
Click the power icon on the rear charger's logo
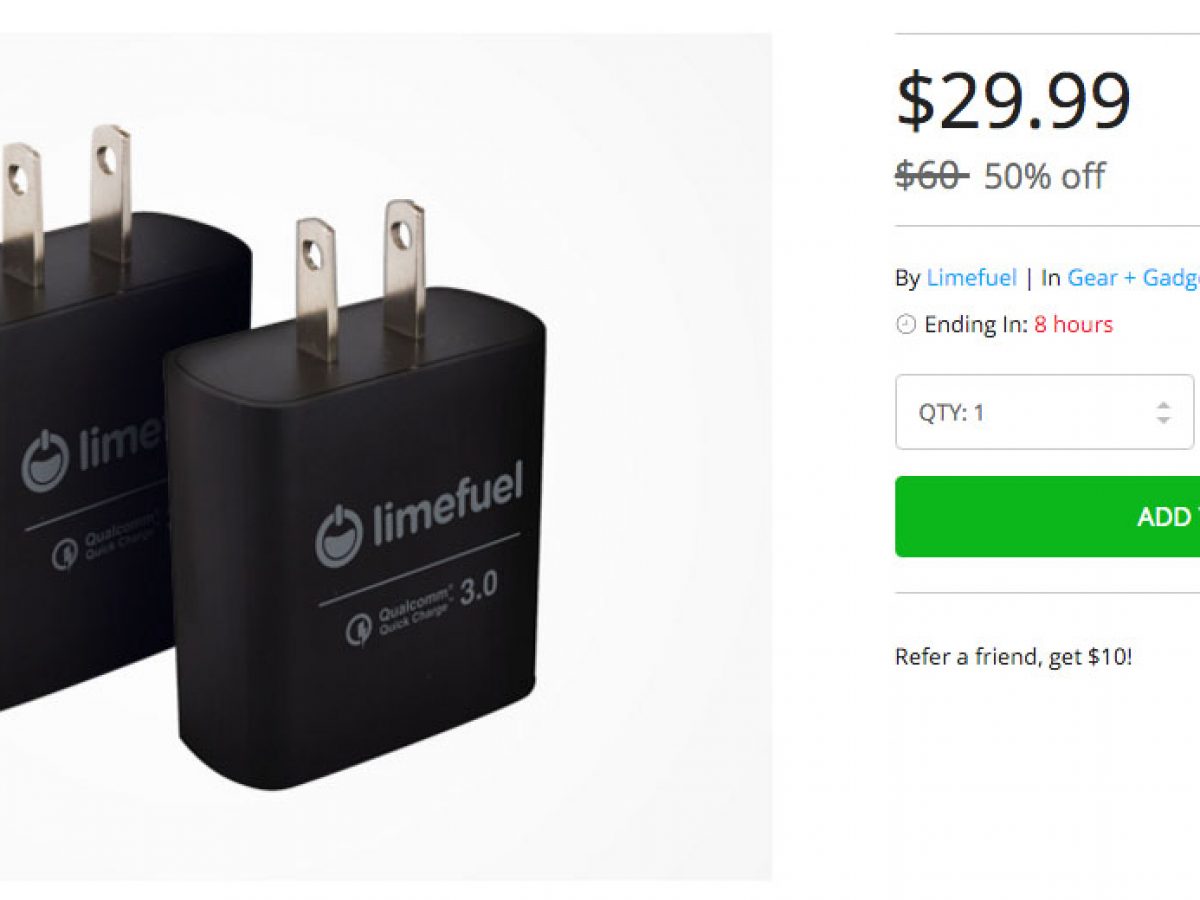(x=45, y=461)
